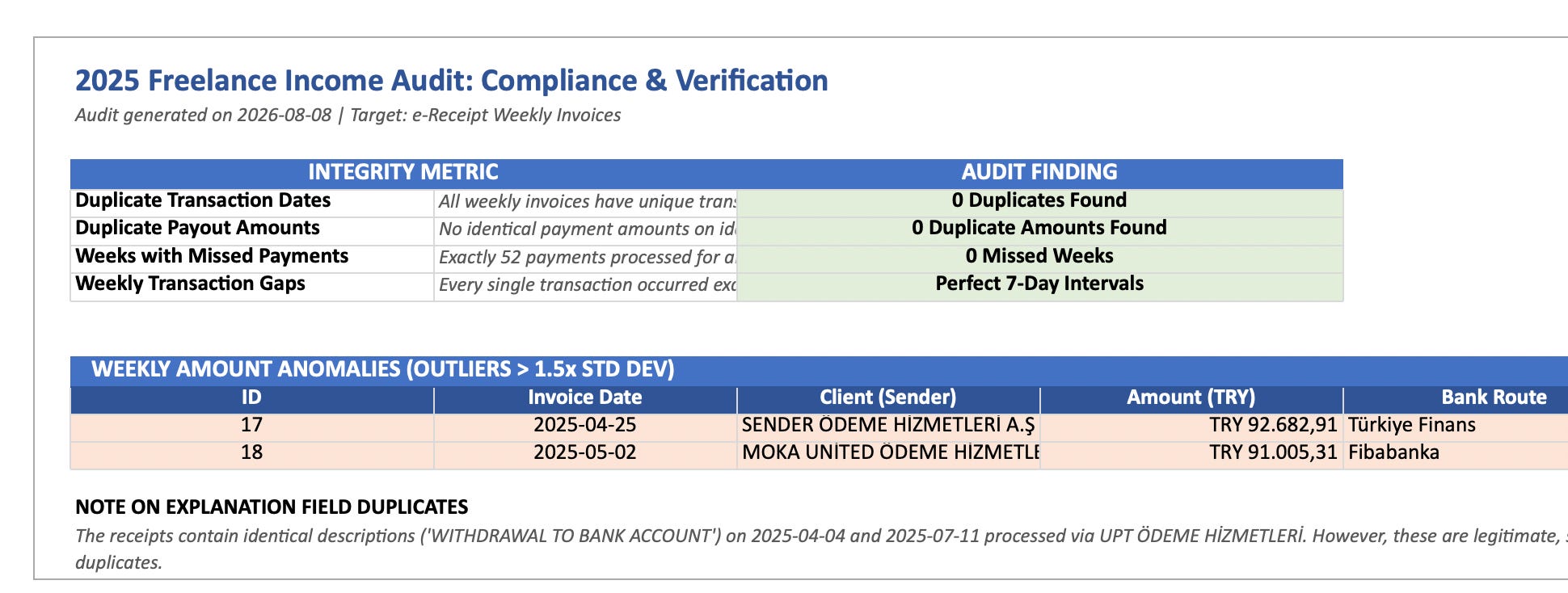This screenshot has height=593, width=1568.
Task: Select the 'Weekly Transaction Gaps' cell
Action: point(252,286)
